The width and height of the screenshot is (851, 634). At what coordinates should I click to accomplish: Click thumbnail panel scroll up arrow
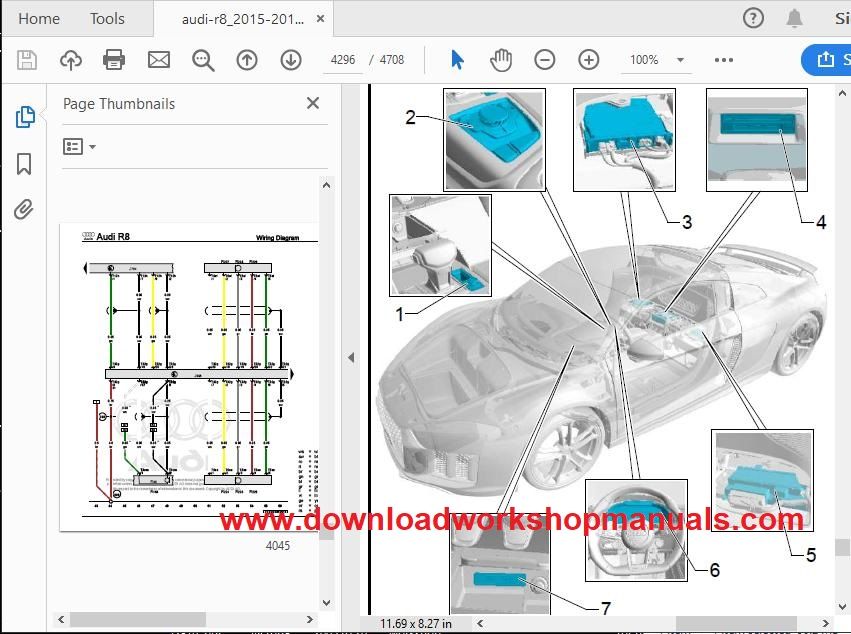coord(326,185)
